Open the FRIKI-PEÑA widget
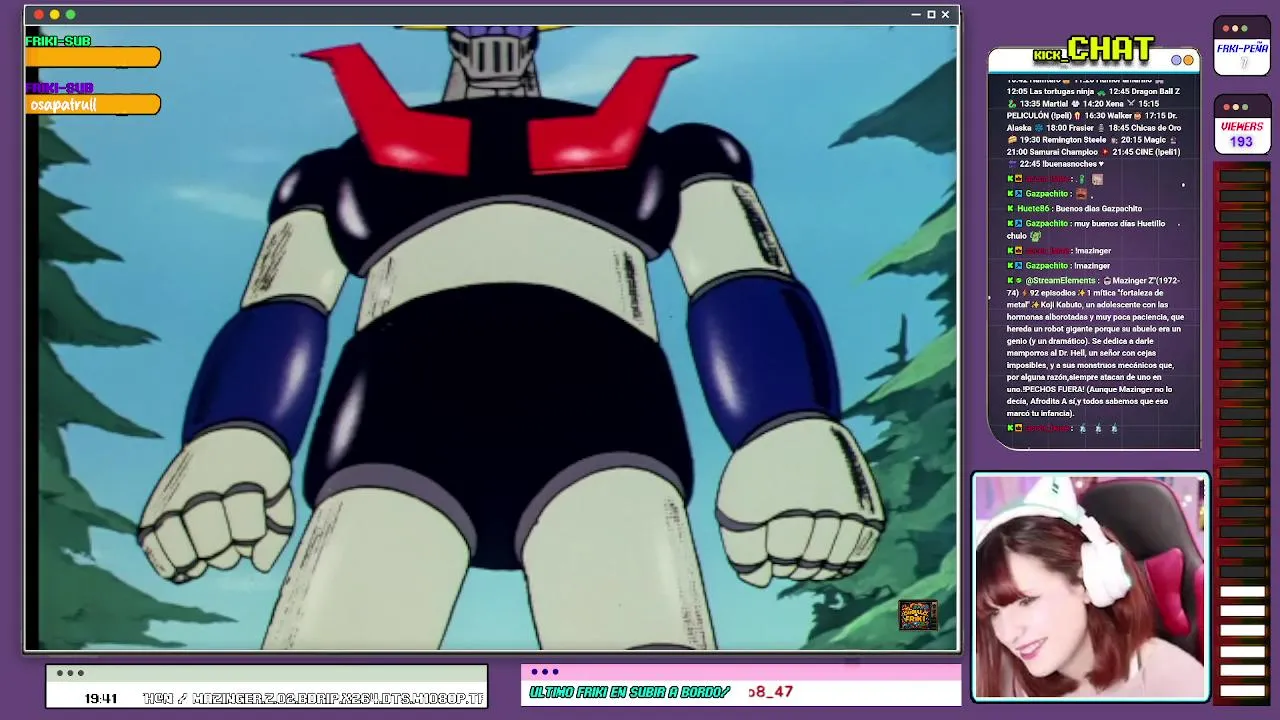Screen dimensions: 1280x720 1242,46
